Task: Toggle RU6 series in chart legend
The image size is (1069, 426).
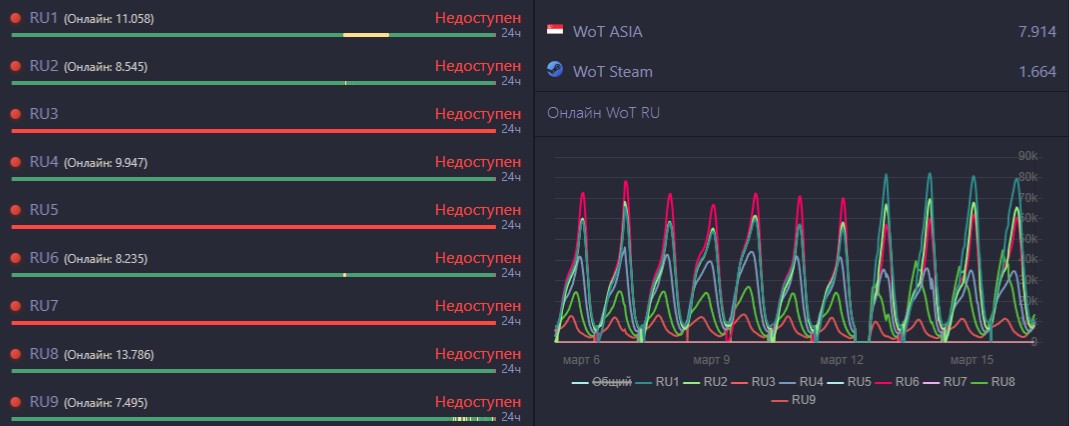Action: tap(897, 382)
